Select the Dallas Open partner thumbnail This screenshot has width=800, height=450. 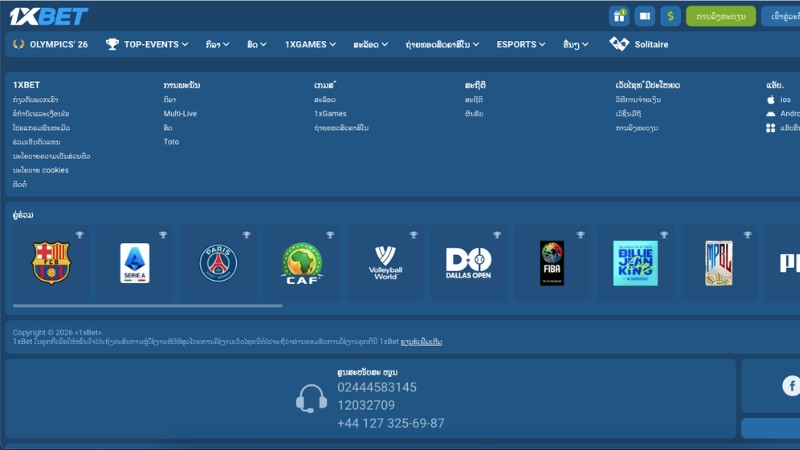[x=468, y=263]
